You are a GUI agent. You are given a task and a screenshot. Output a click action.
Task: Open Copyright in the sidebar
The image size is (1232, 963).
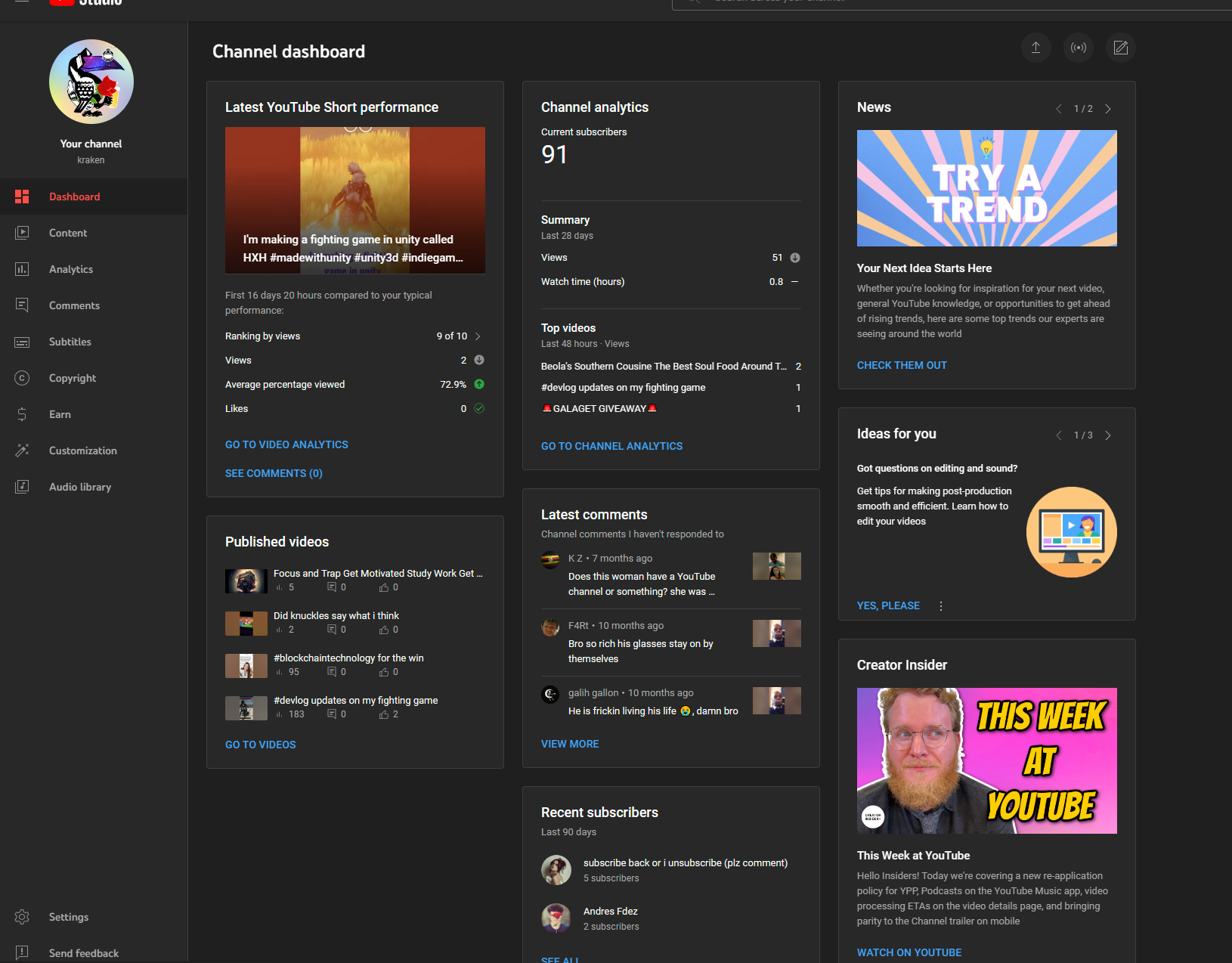[94, 378]
